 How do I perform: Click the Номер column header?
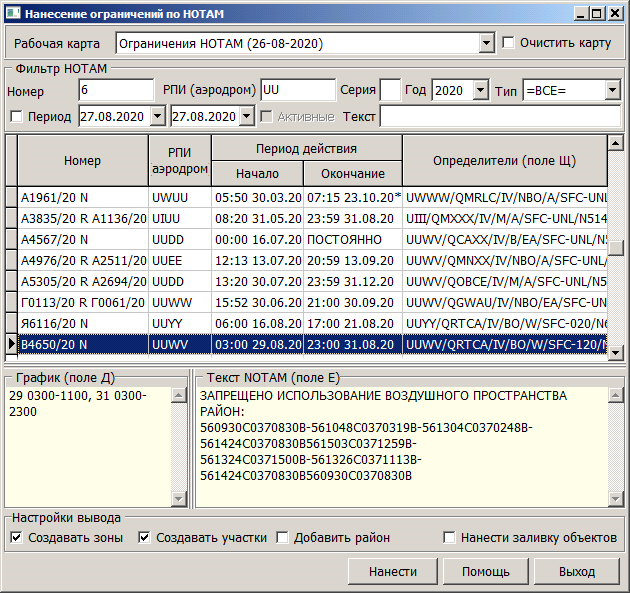(x=82, y=160)
